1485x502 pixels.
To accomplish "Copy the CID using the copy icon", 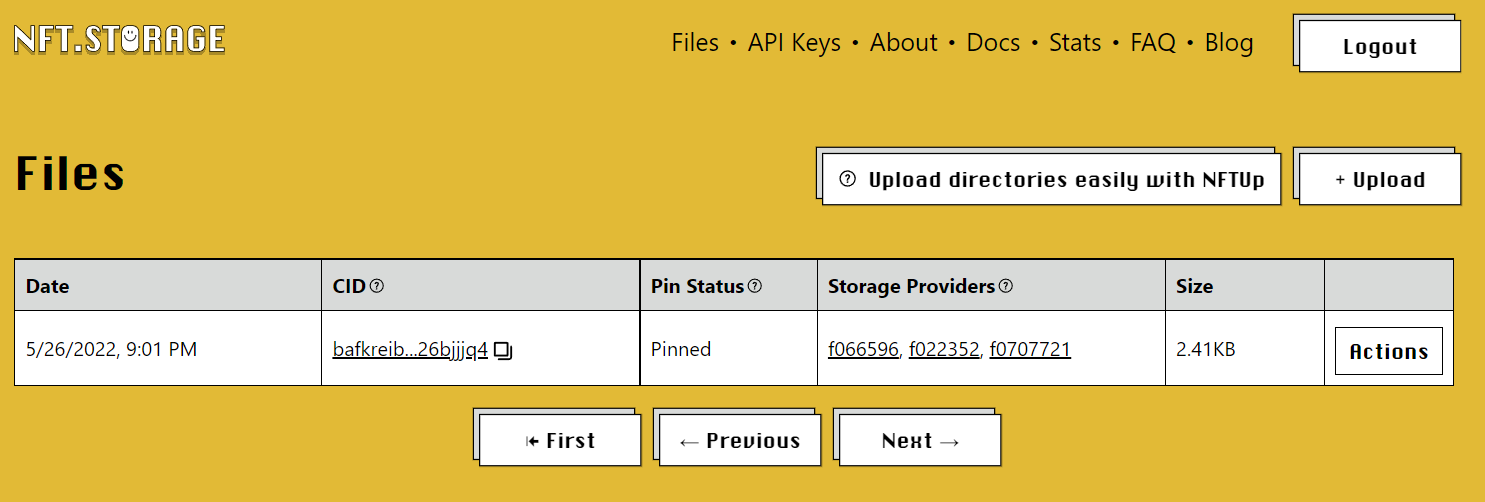I will (x=503, y=351).
